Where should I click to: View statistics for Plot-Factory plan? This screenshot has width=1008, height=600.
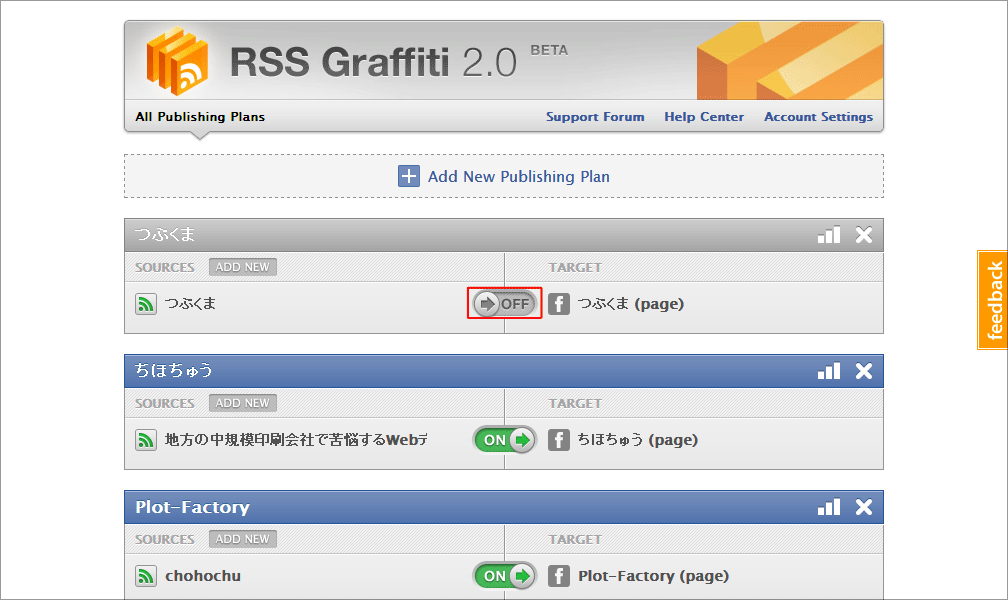click(x=829, y=507)
